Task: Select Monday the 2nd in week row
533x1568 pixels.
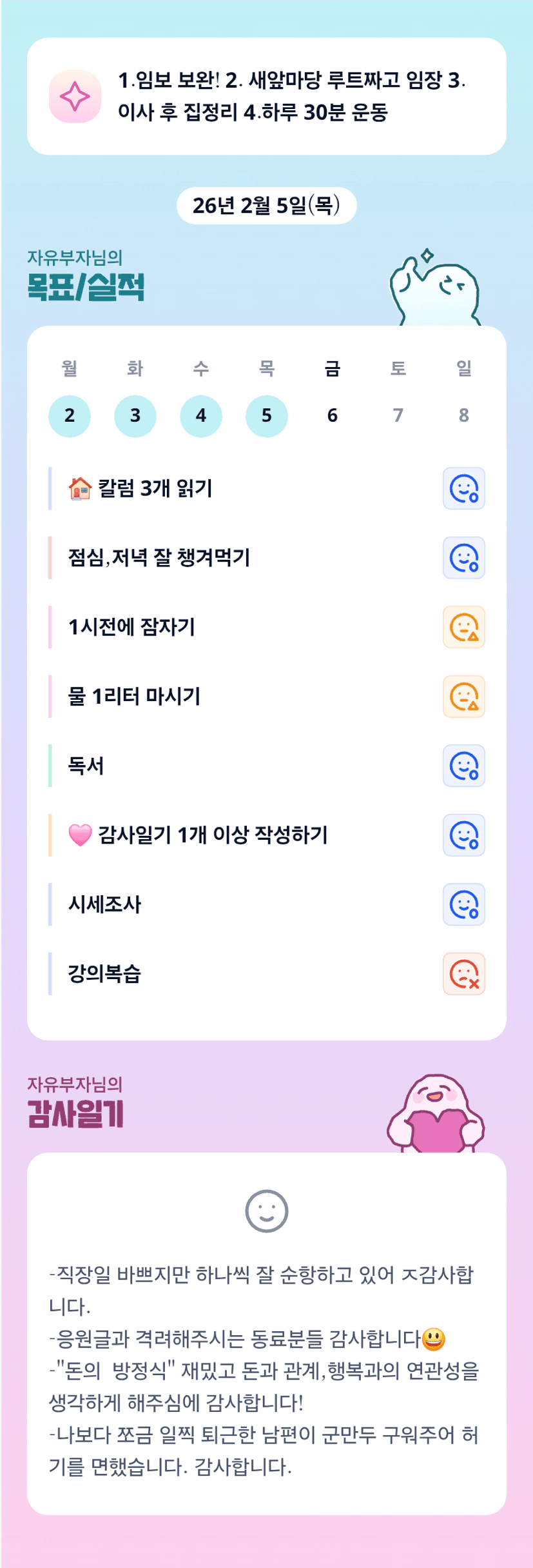Action: [x=70, y=416]
